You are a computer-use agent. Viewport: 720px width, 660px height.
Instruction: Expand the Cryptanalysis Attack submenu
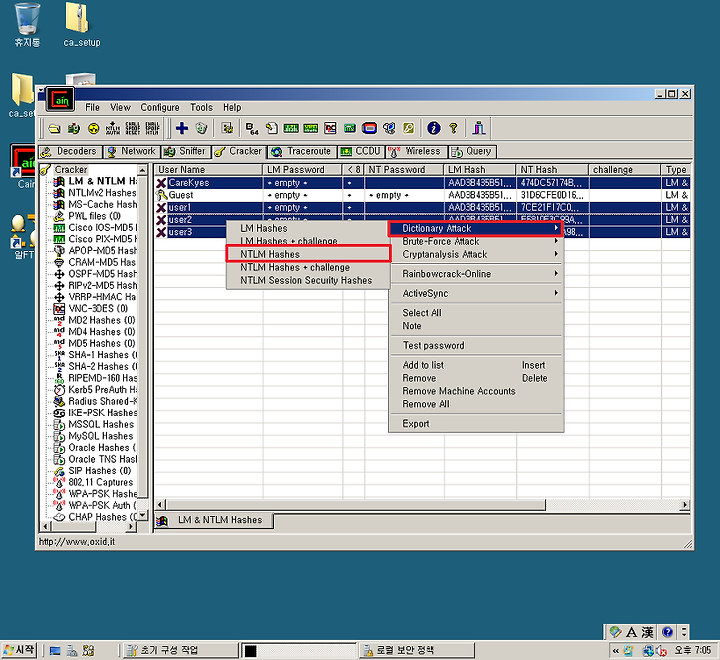[x=476, y=254]
